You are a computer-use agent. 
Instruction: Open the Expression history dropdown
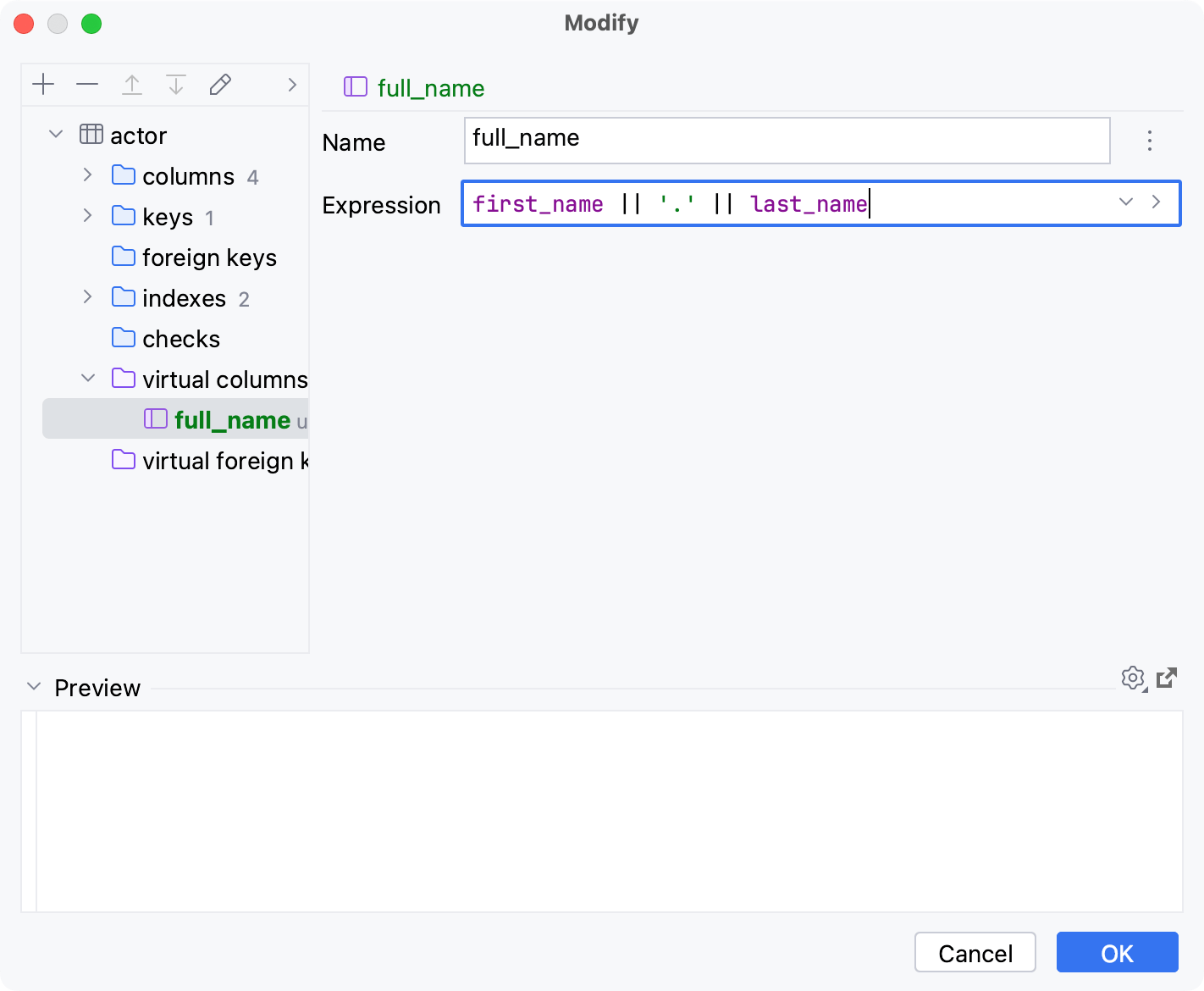point(1125,202)
